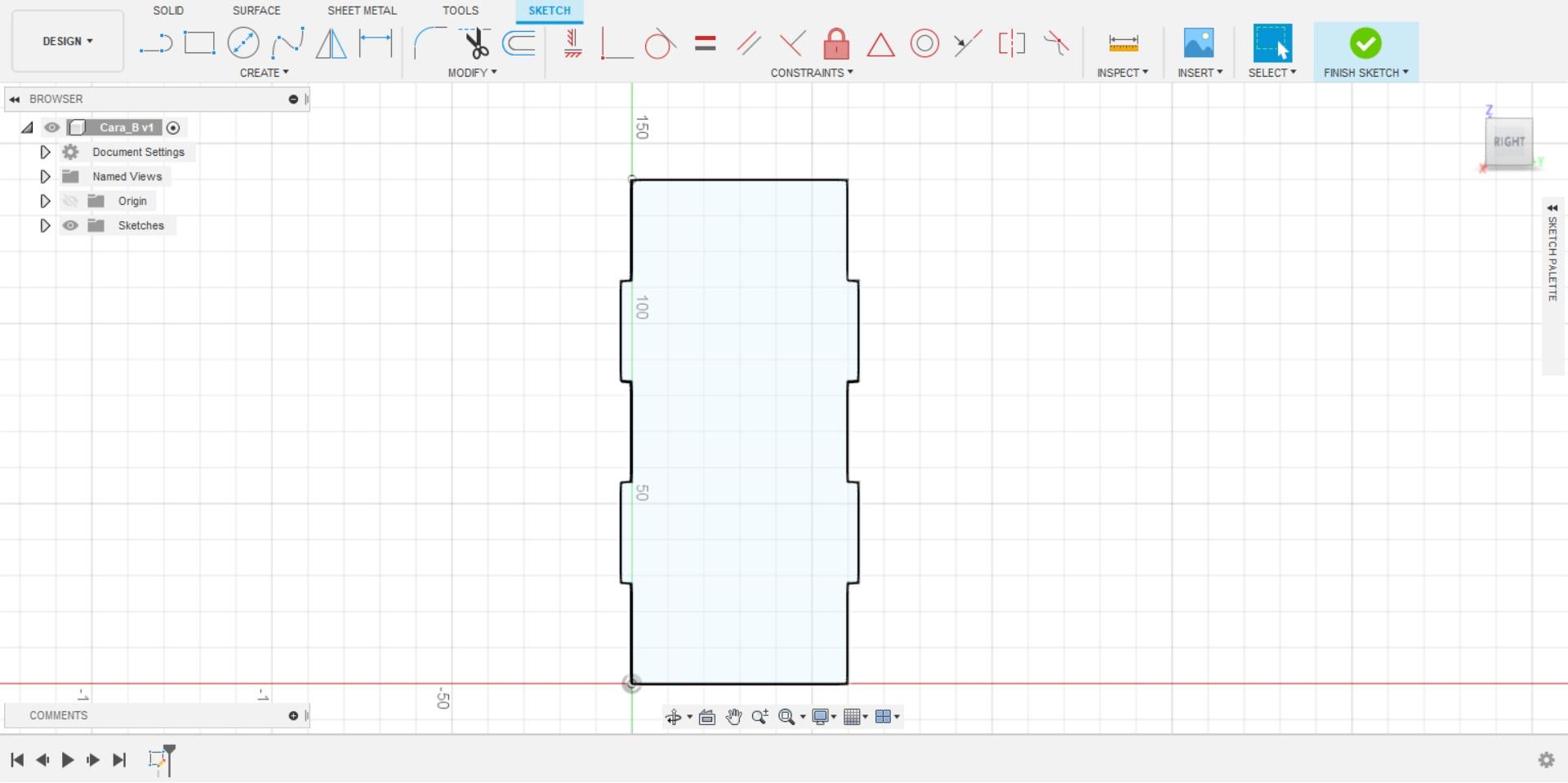Open the INSPECT dropdown menu

click(1122, 73)
